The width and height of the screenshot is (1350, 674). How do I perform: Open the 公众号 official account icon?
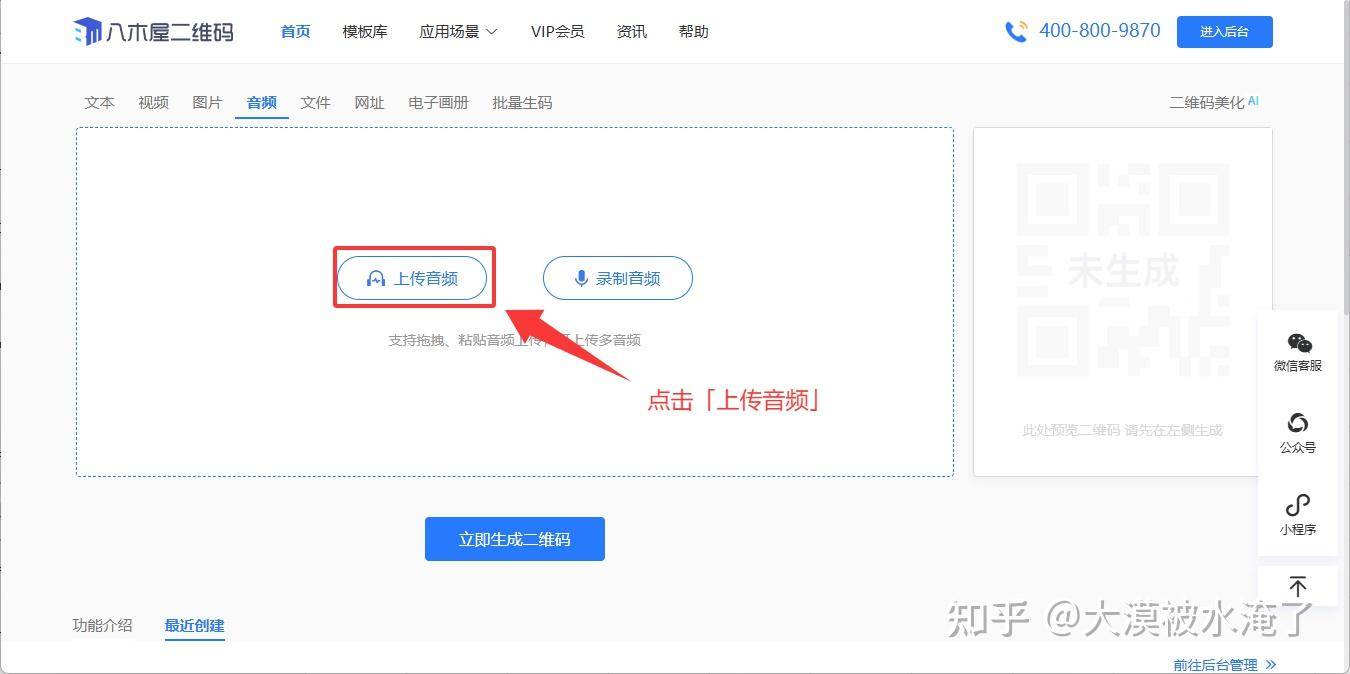coord(1298,423)
